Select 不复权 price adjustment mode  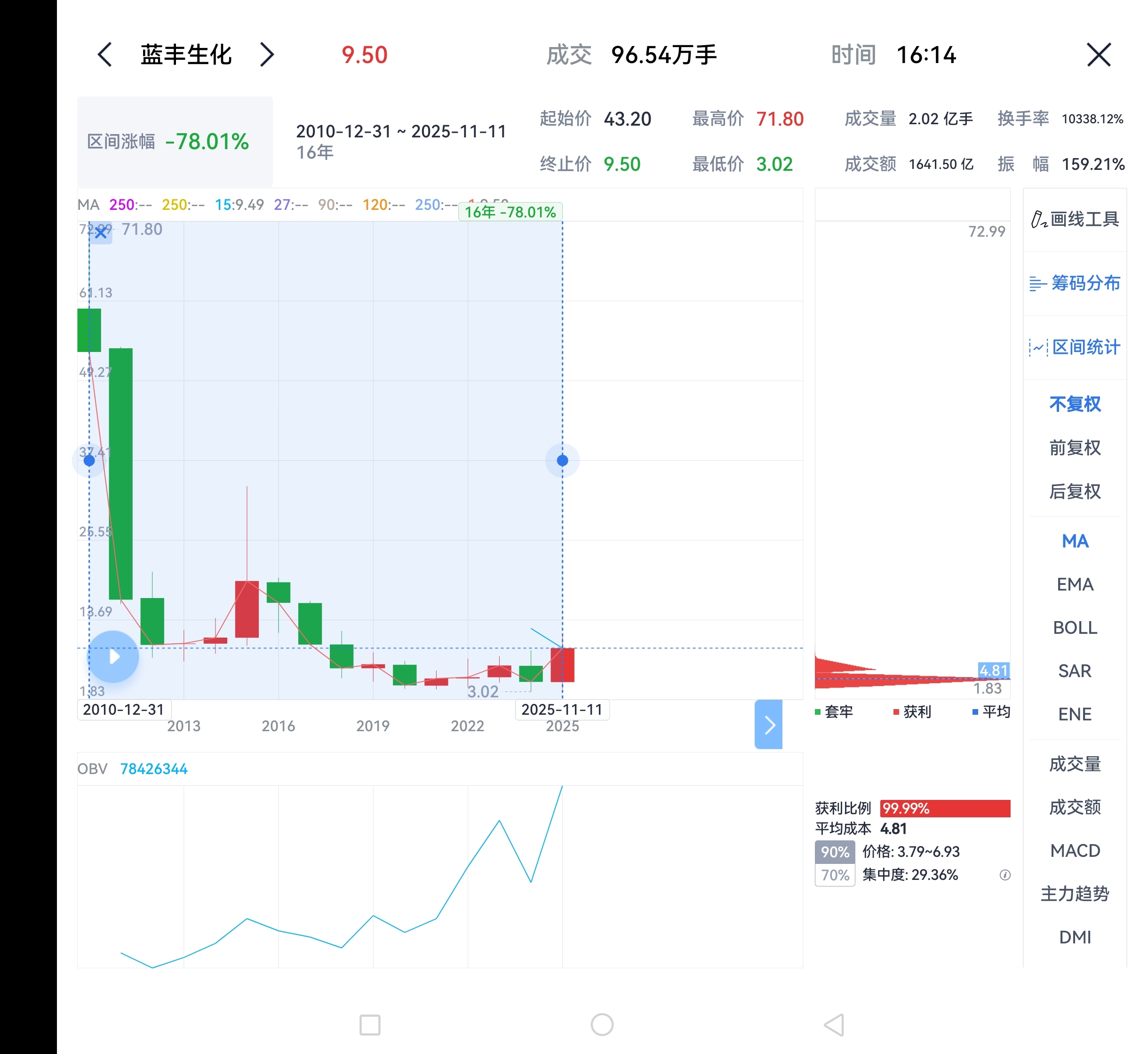pyautogui.click(x=1075, y=404)
